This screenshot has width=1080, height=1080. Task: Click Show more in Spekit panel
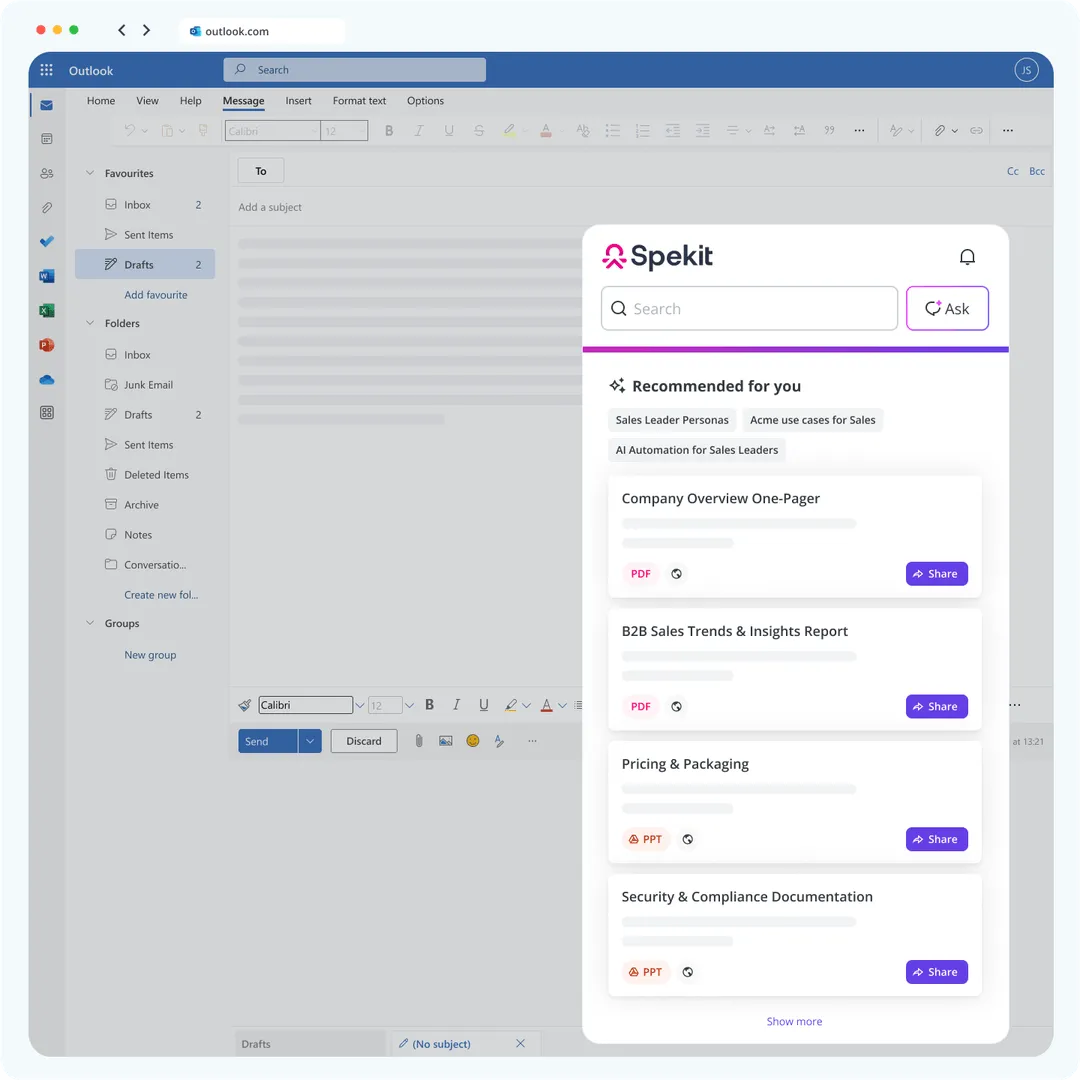tap(794, 1021)
